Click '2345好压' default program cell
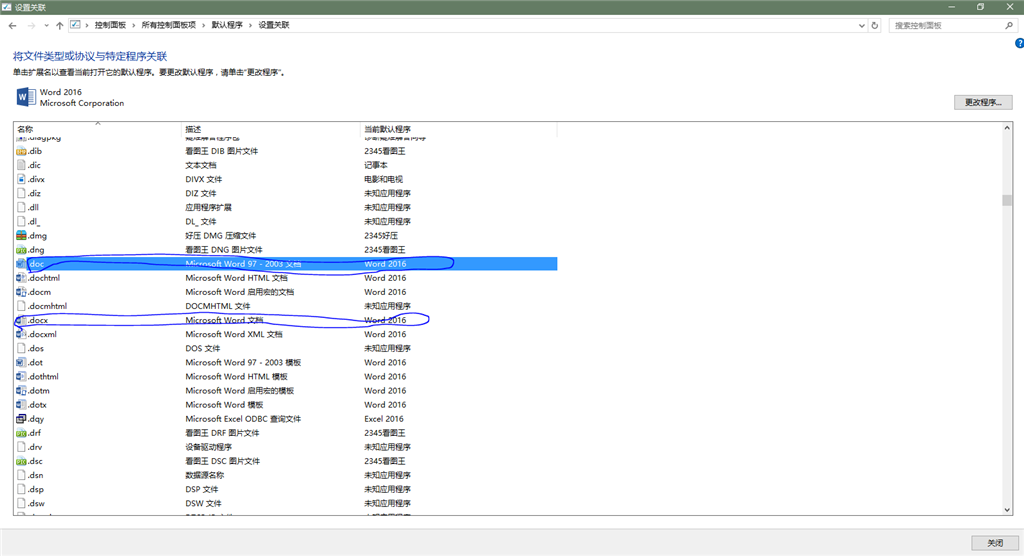The width and height of the screenshot is (1024, 556). (381, 235)
